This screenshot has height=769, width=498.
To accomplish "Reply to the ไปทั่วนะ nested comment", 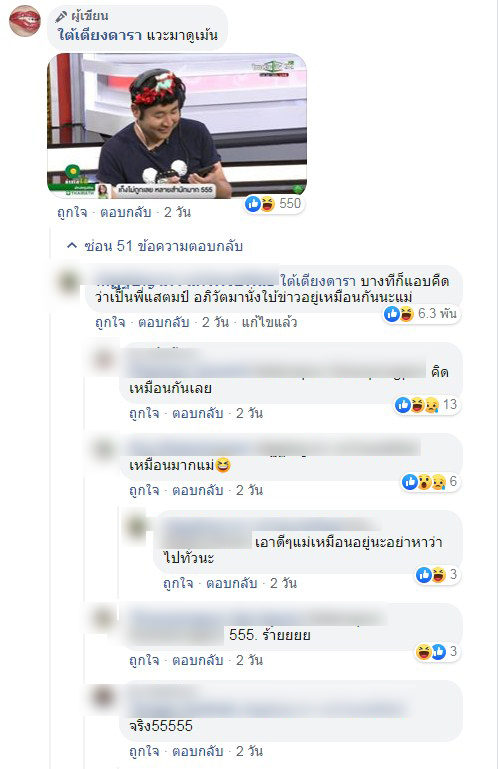I will click(x=232, y=583).
